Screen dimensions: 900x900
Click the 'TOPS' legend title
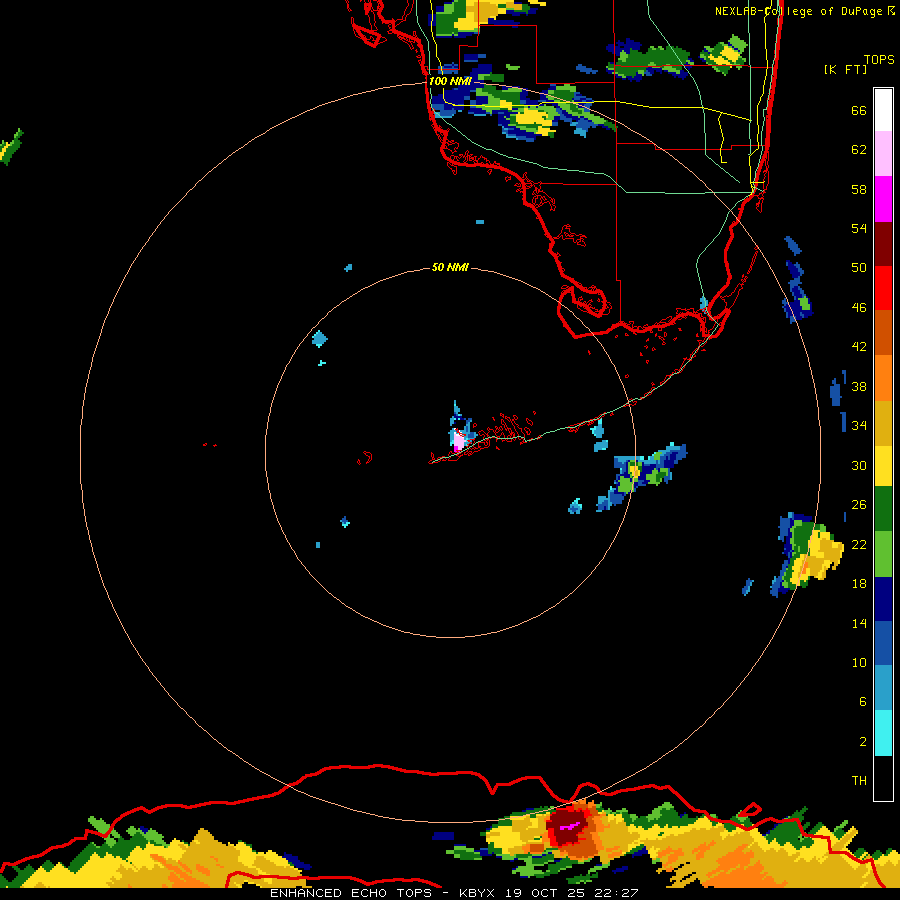879,59
